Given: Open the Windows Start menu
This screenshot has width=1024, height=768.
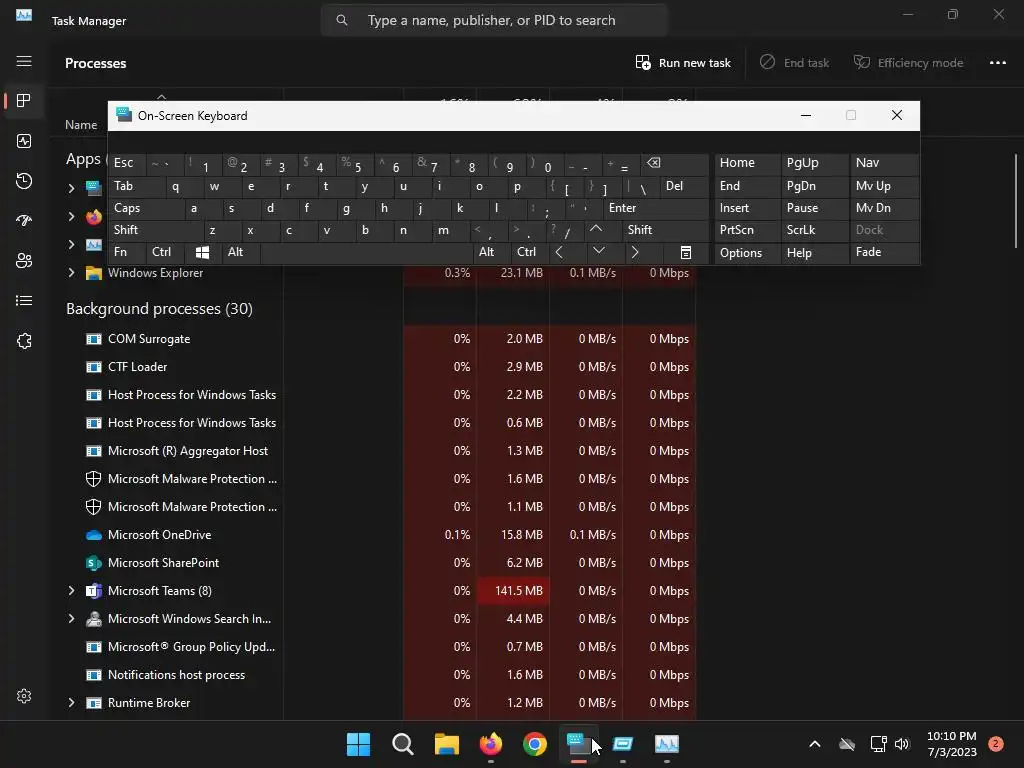Looking at the screenshot, I should coord(358,744).
